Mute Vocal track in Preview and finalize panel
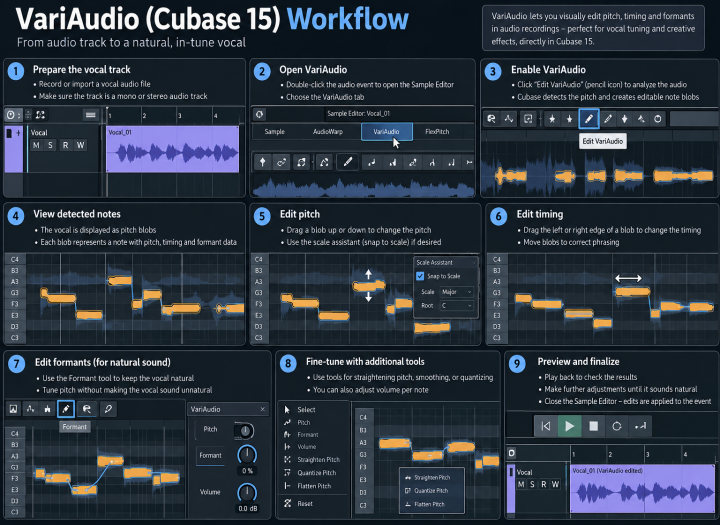Screen dimensions: 720x525 pos(521,485)
